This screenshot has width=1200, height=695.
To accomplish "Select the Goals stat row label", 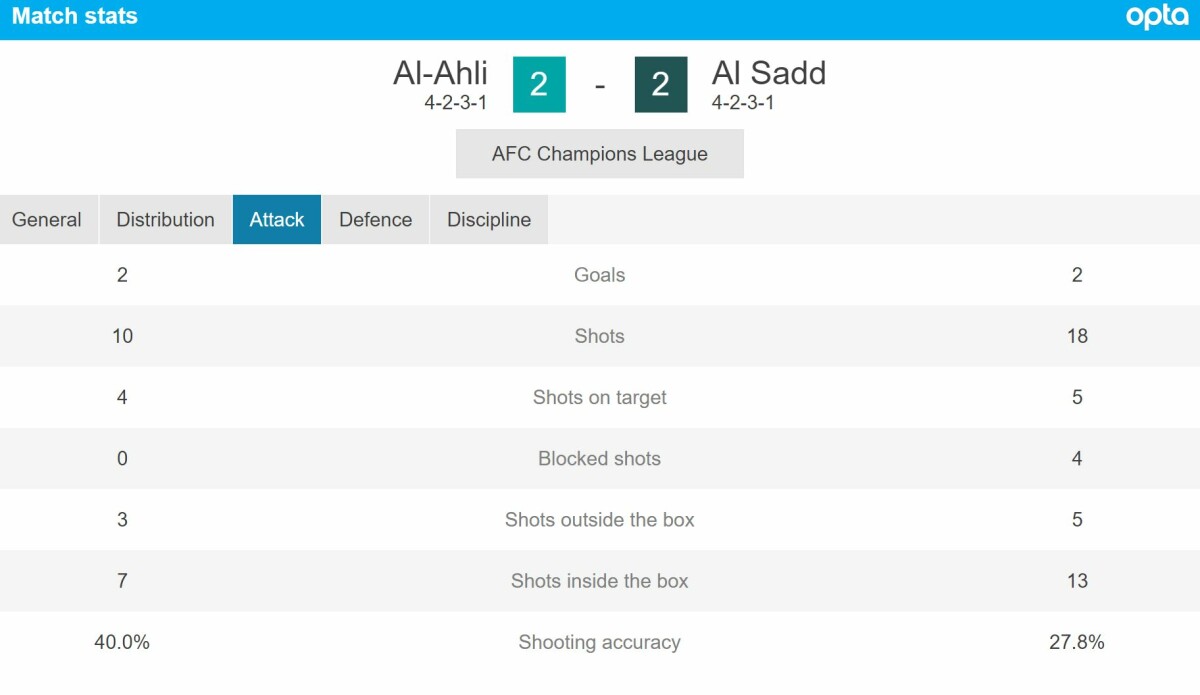I will pyautogui.click(x=600, y=275).
